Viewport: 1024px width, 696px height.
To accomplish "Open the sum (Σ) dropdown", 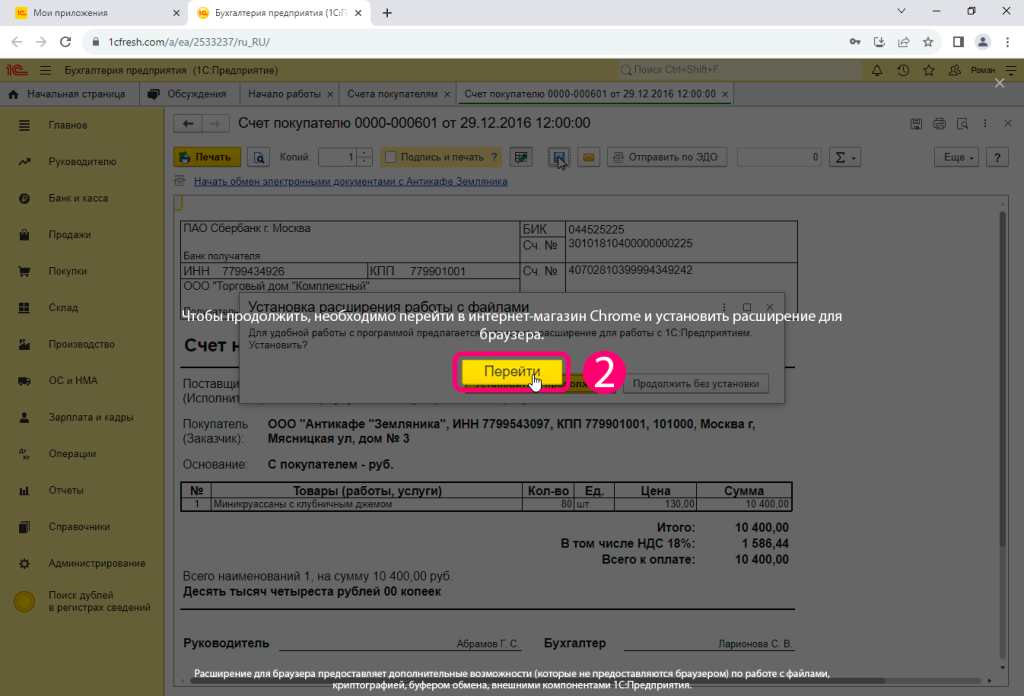I will tap(845, 157).
